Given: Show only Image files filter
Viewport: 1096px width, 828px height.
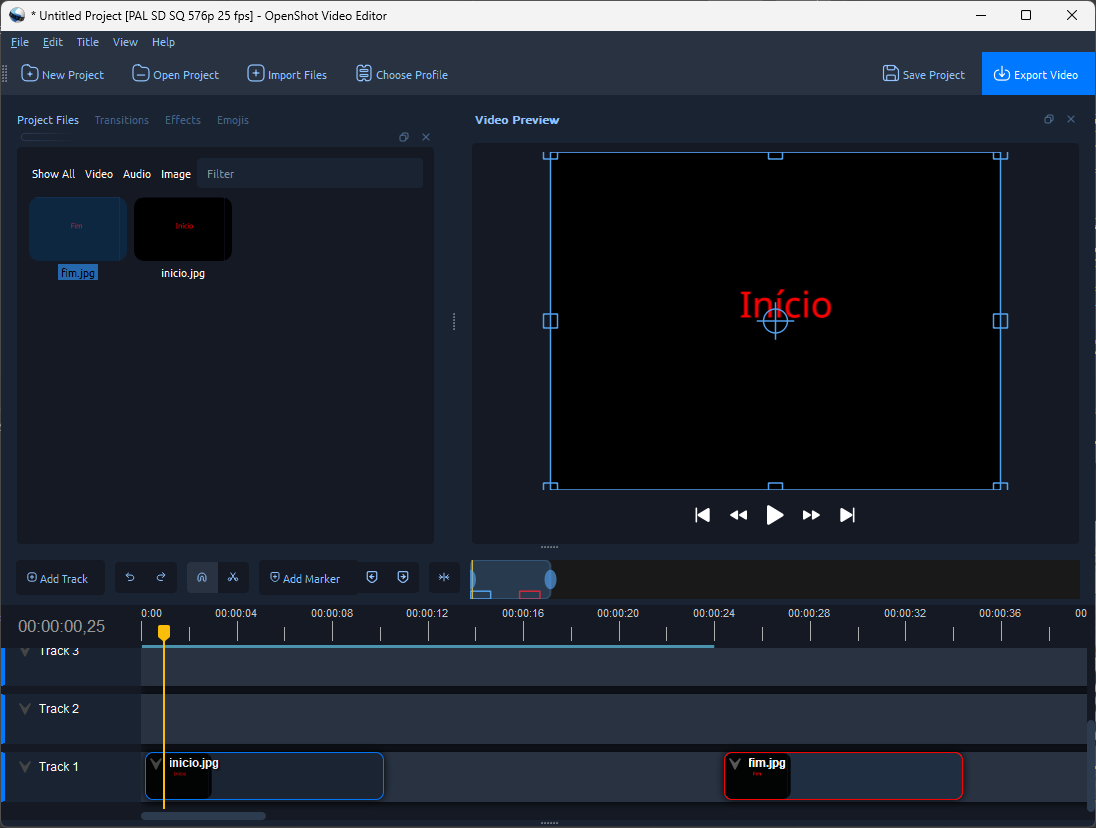Looking at the screenshot, I should [x=176, y=174].
